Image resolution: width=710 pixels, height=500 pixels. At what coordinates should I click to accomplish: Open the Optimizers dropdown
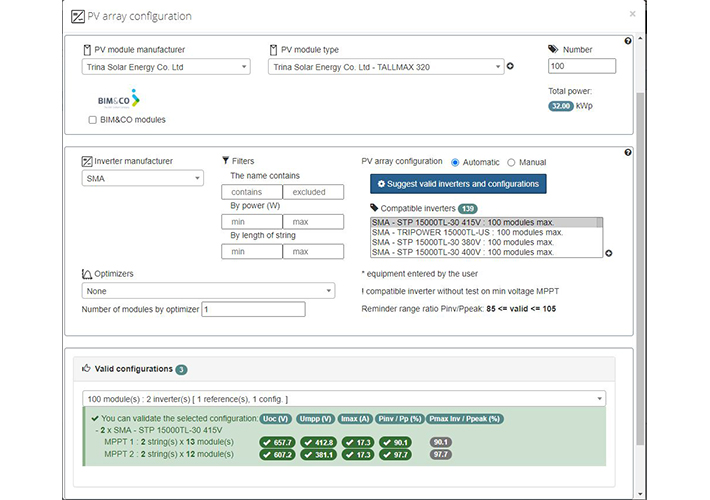[208, 291]
